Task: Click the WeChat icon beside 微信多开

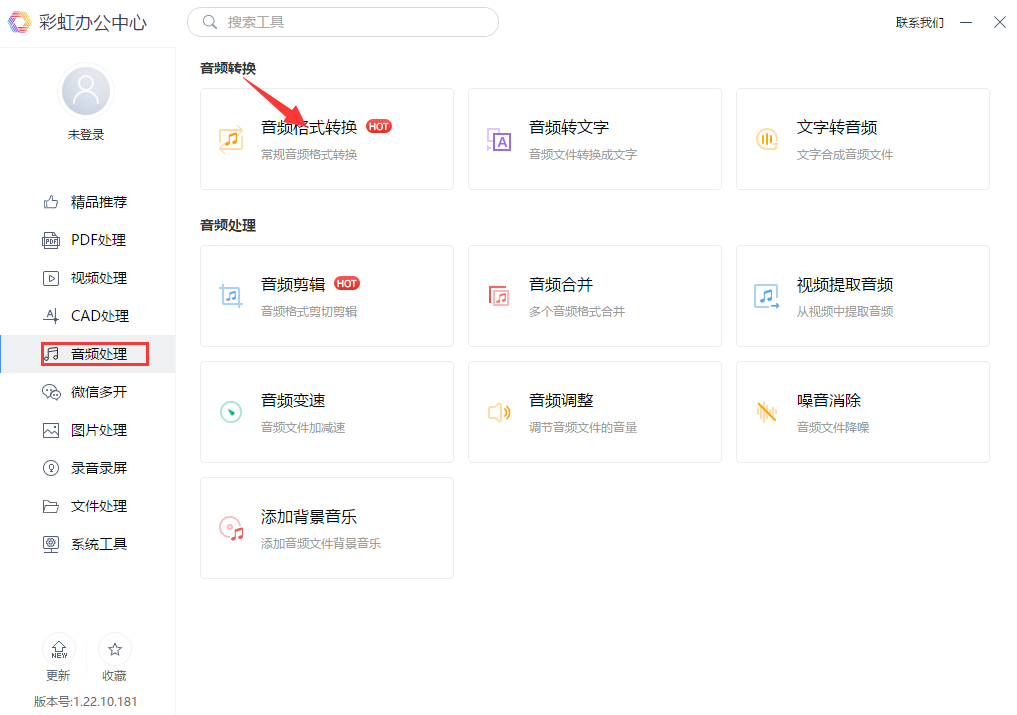Action: (x=51, y=392)
